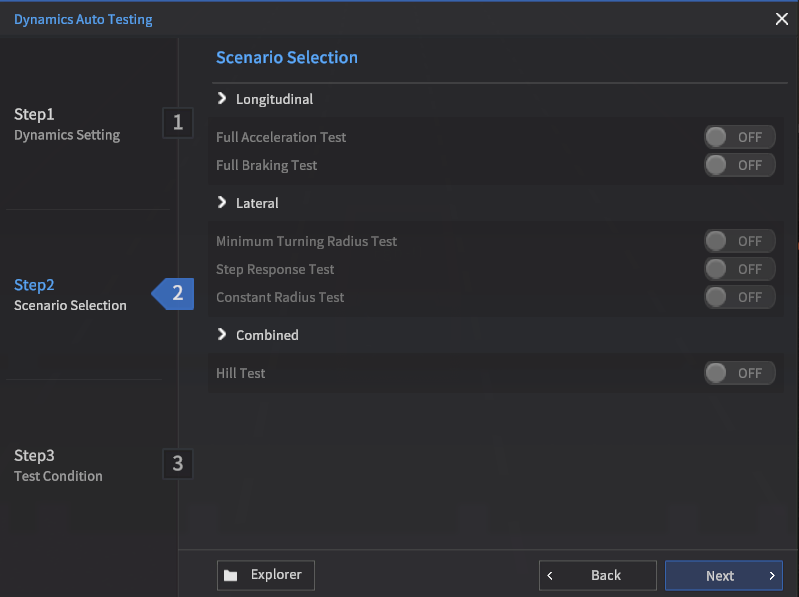Click the right arrow on Next button
This screenshot has height=597, width=799.
(771, 575)
